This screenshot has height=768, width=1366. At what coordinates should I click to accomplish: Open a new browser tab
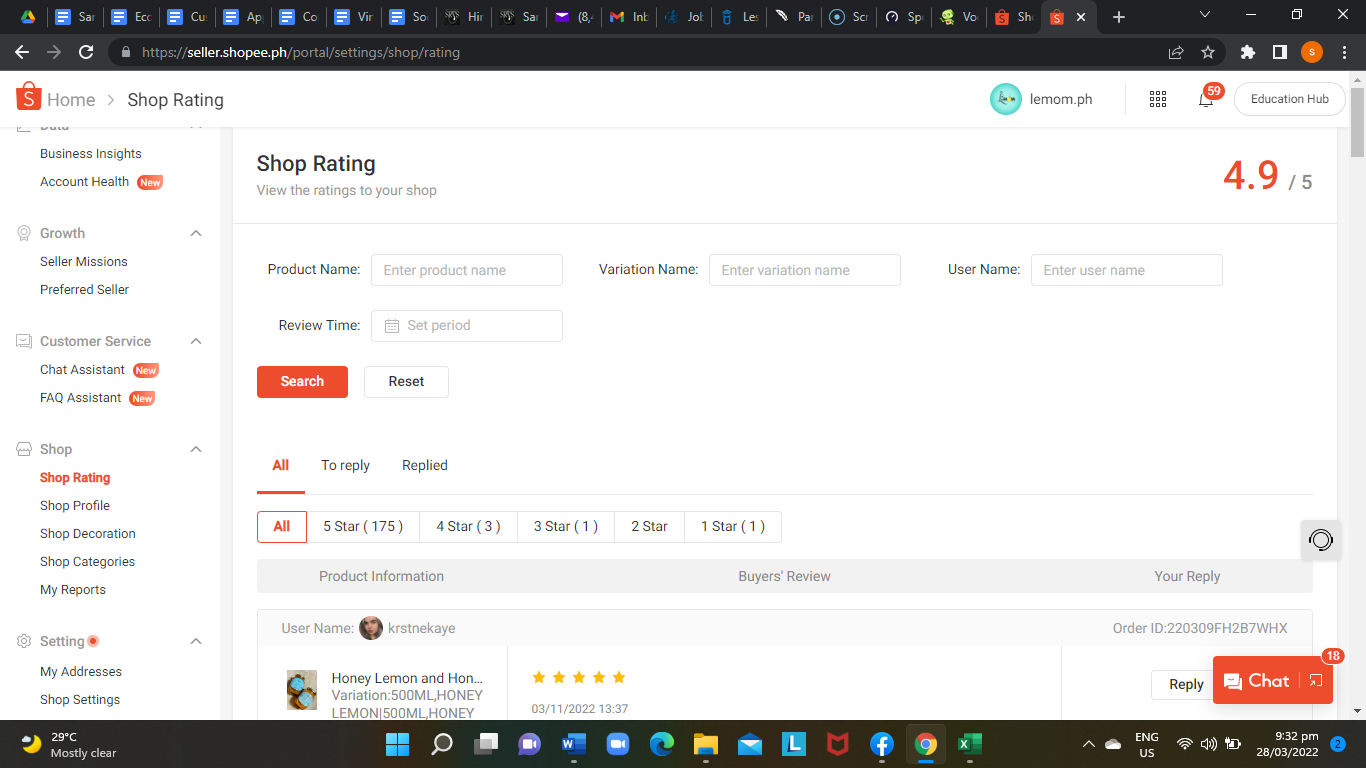pos(1119,17)
